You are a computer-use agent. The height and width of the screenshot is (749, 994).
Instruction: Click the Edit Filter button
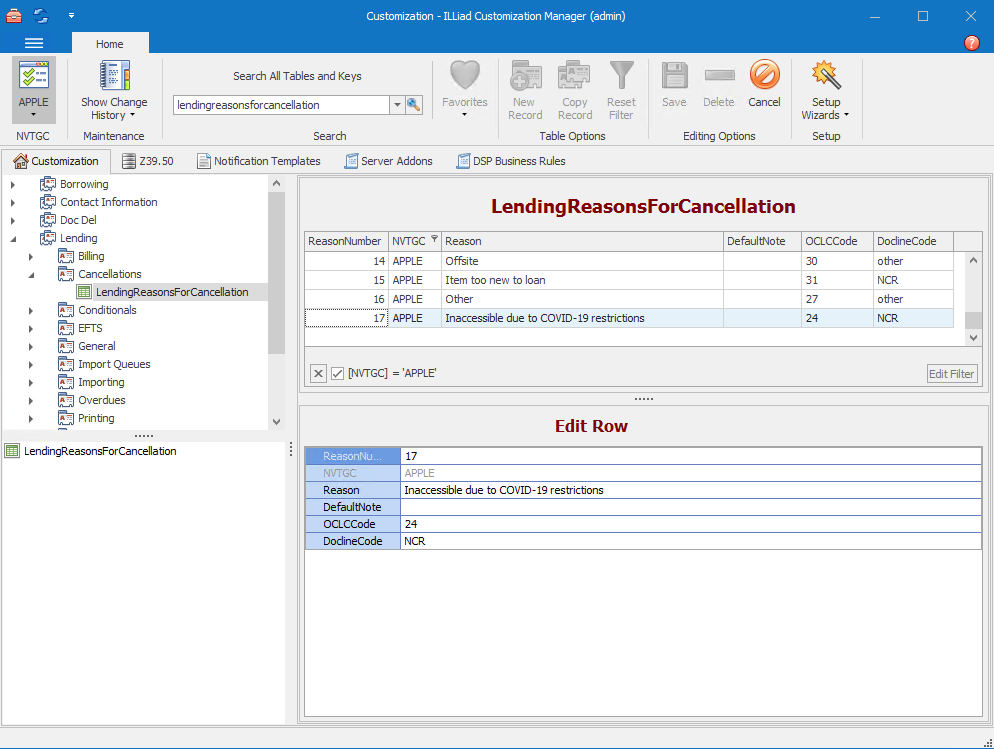951,374
